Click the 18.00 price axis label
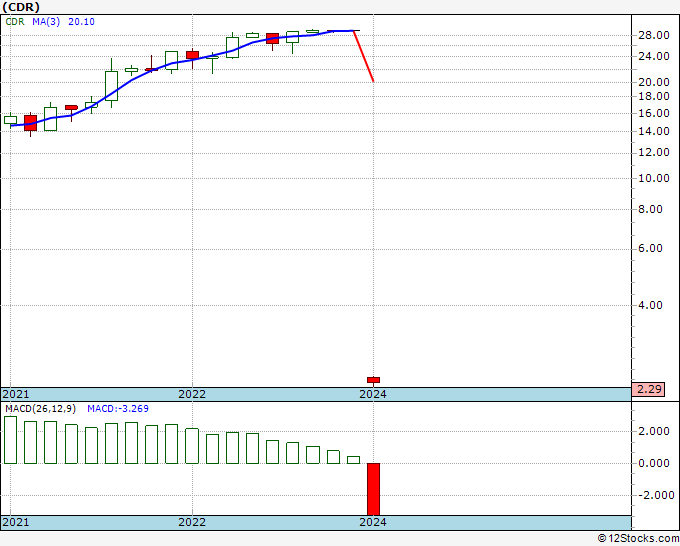The width and height of the screenshot is (680, 546). pos(654,96)
